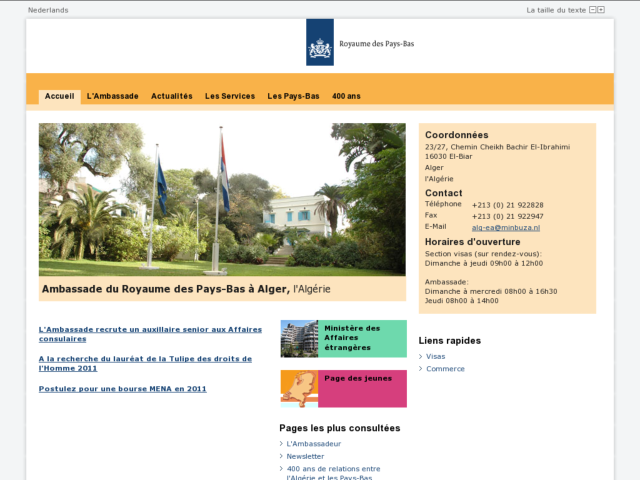640x480 pixels.
Task: Click chevron beside L'Ambassadeur
Action: 281,444
